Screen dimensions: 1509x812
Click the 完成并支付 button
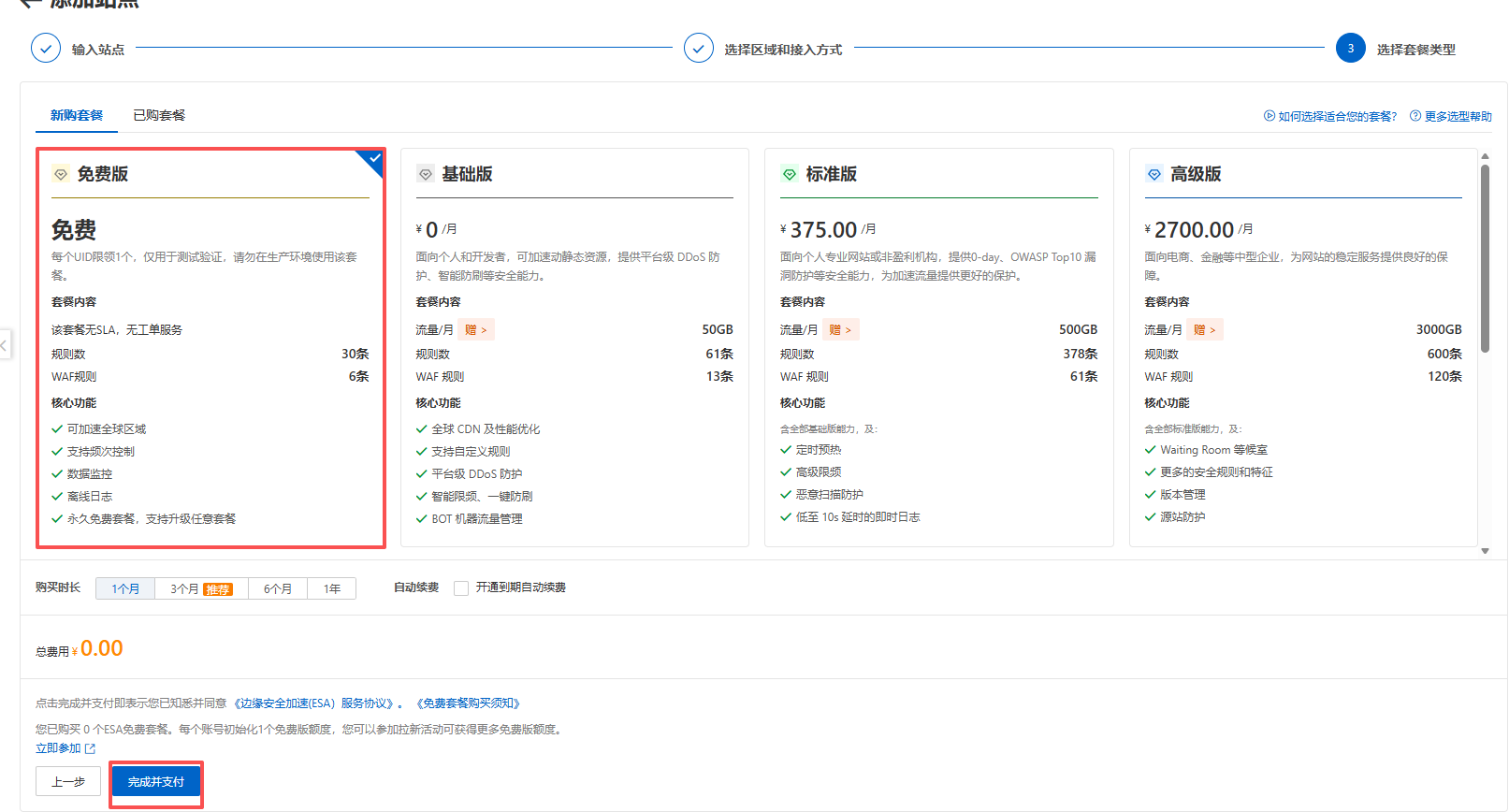point(156,781)
